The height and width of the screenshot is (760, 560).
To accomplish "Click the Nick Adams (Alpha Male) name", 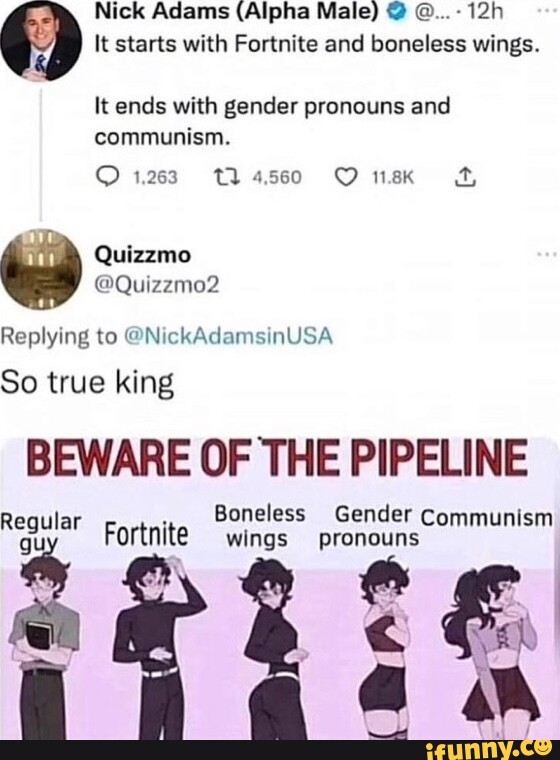I will click(236, 12).
